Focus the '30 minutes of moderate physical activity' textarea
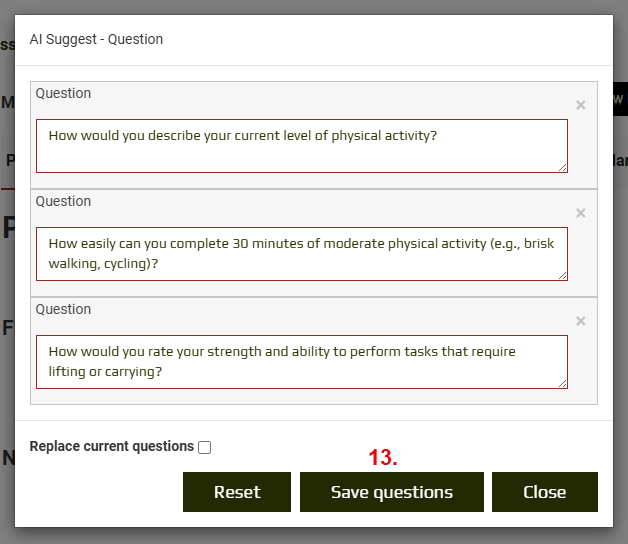Viewport: 628px width, 544px height. (301, 253)
